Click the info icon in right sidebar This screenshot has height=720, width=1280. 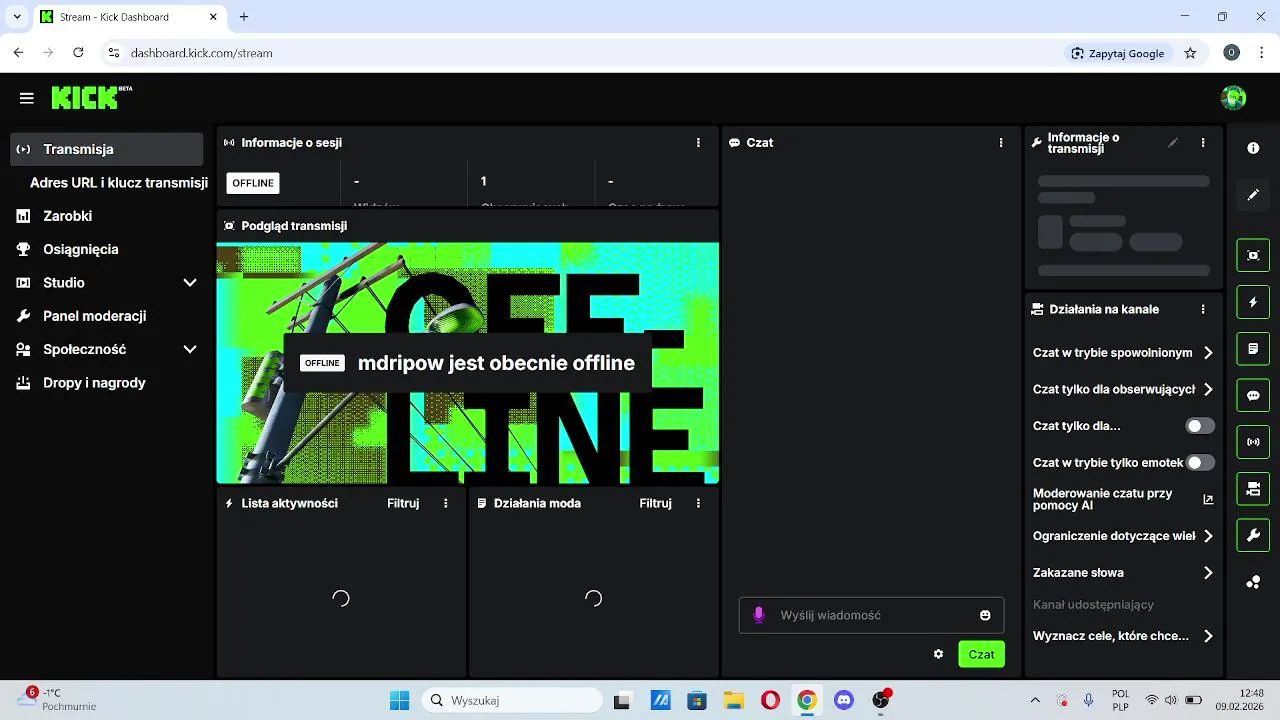coord(1253,148)
